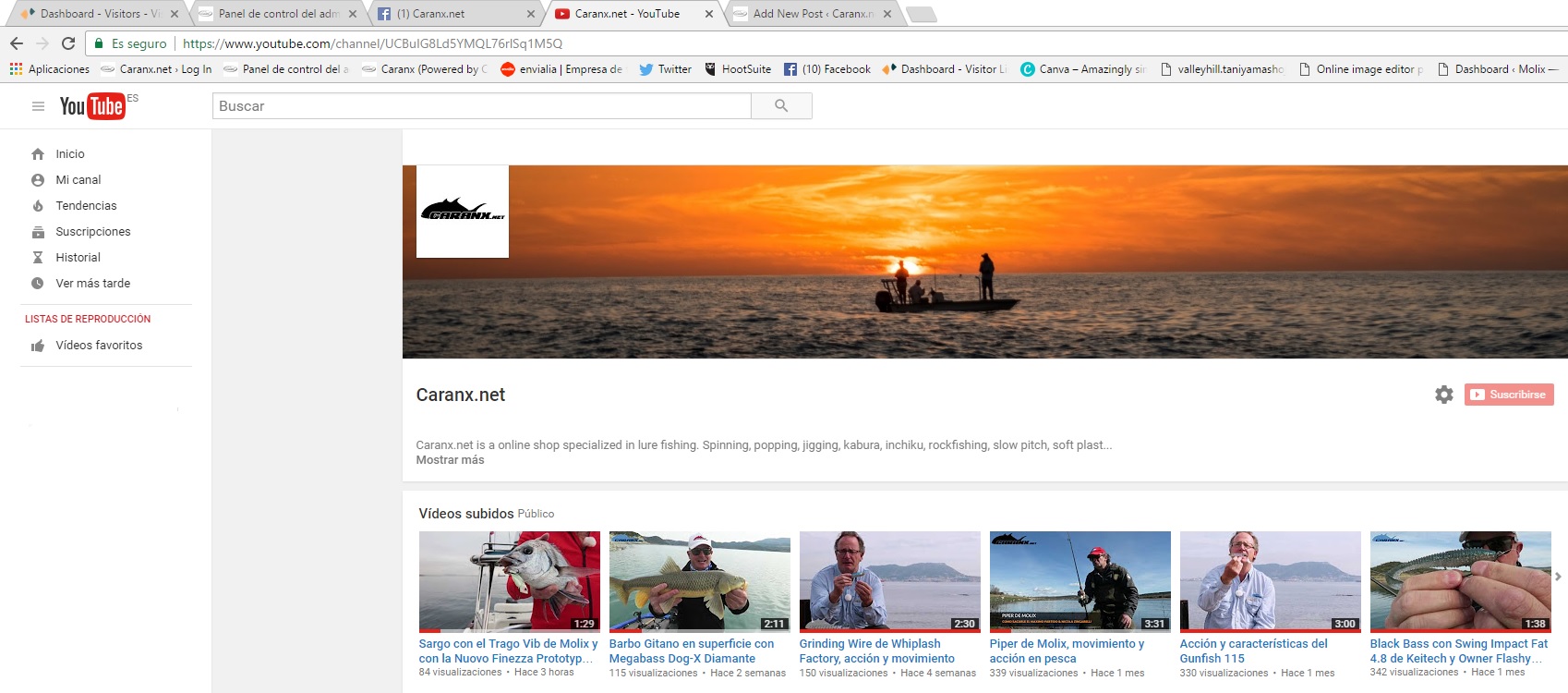Viewport: 1568px width, 693px height.
Task: Open the YouTube hamburger guide menu
Action: 38,106
